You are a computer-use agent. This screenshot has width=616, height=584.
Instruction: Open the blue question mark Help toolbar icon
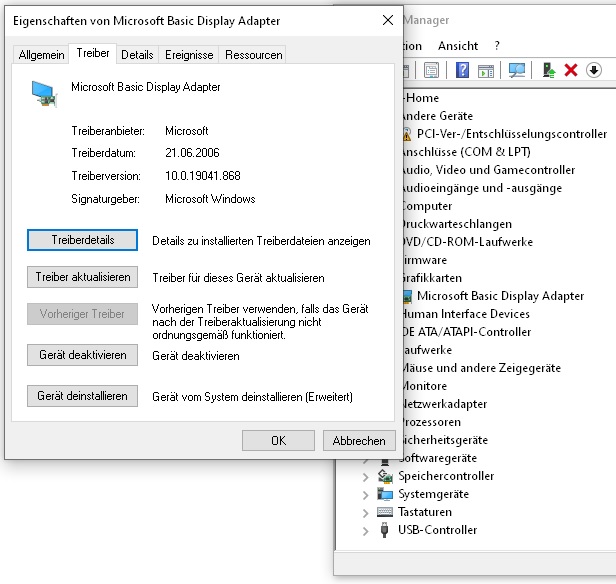point(462,70)
